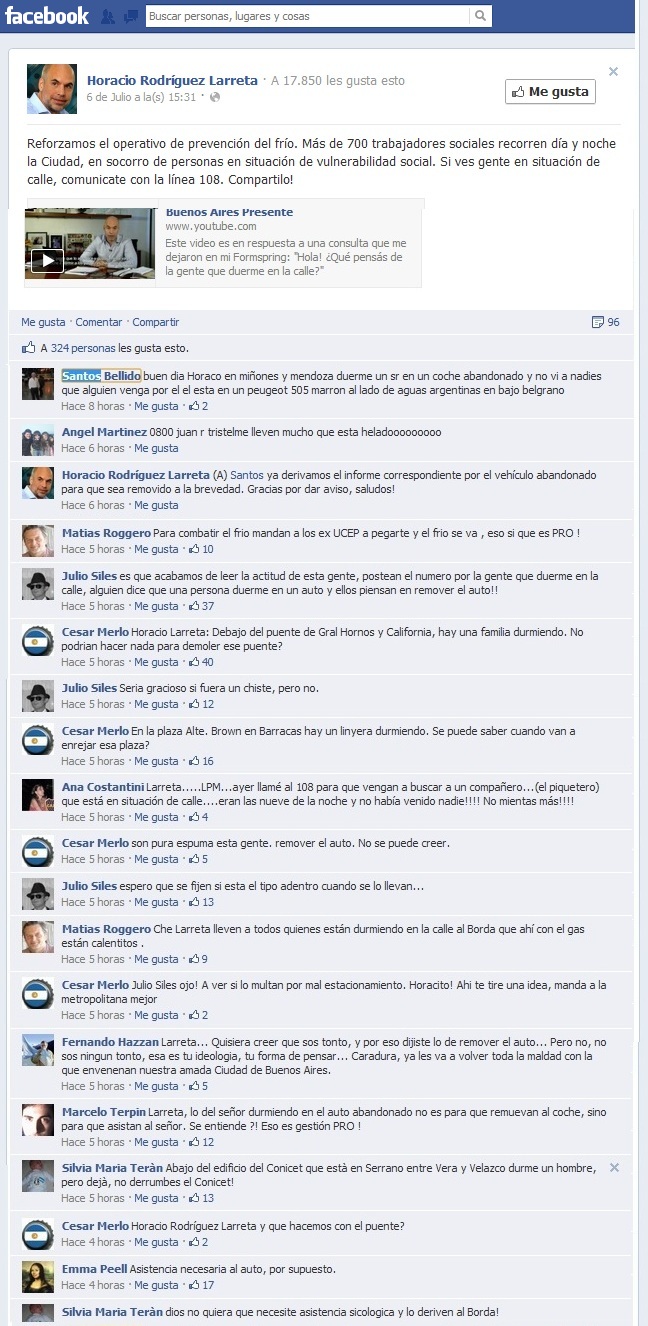Viewport: 648px width, 1326px height.
Task: Like Emma Peell's comment via Me gusta
Action: coord(157,1285)
